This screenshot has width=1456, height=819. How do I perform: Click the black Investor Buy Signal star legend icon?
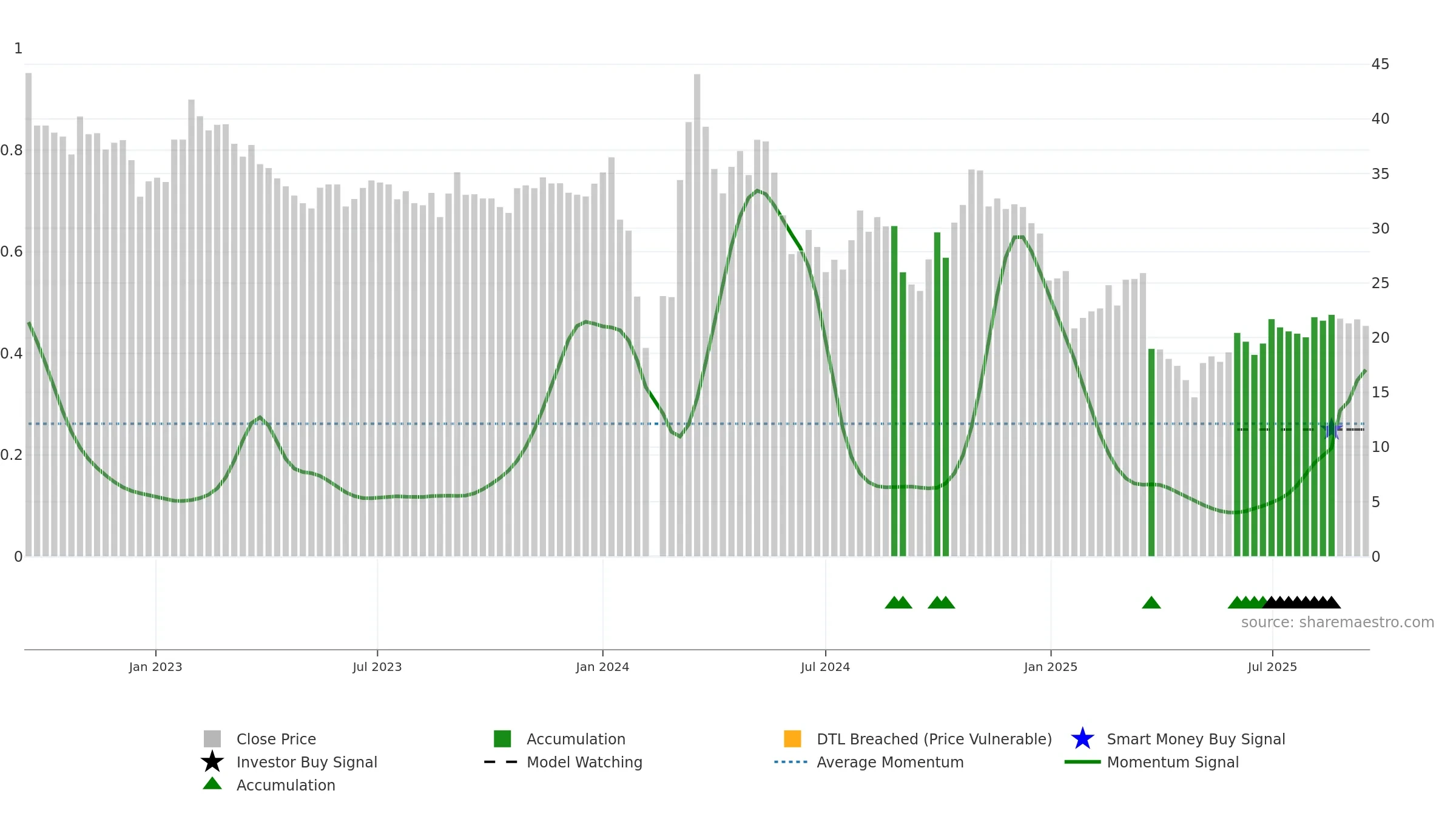click(212, 762)
